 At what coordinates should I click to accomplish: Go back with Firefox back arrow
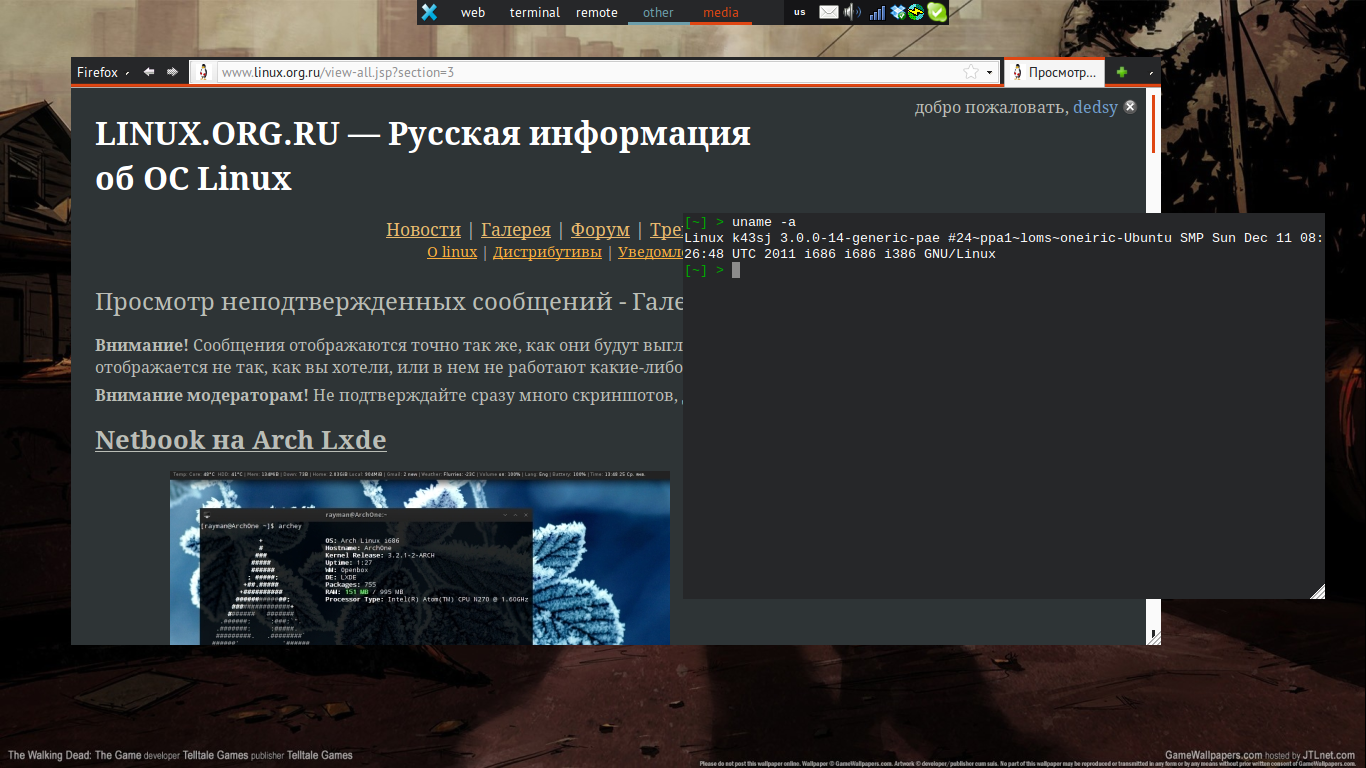coord(149,72)
